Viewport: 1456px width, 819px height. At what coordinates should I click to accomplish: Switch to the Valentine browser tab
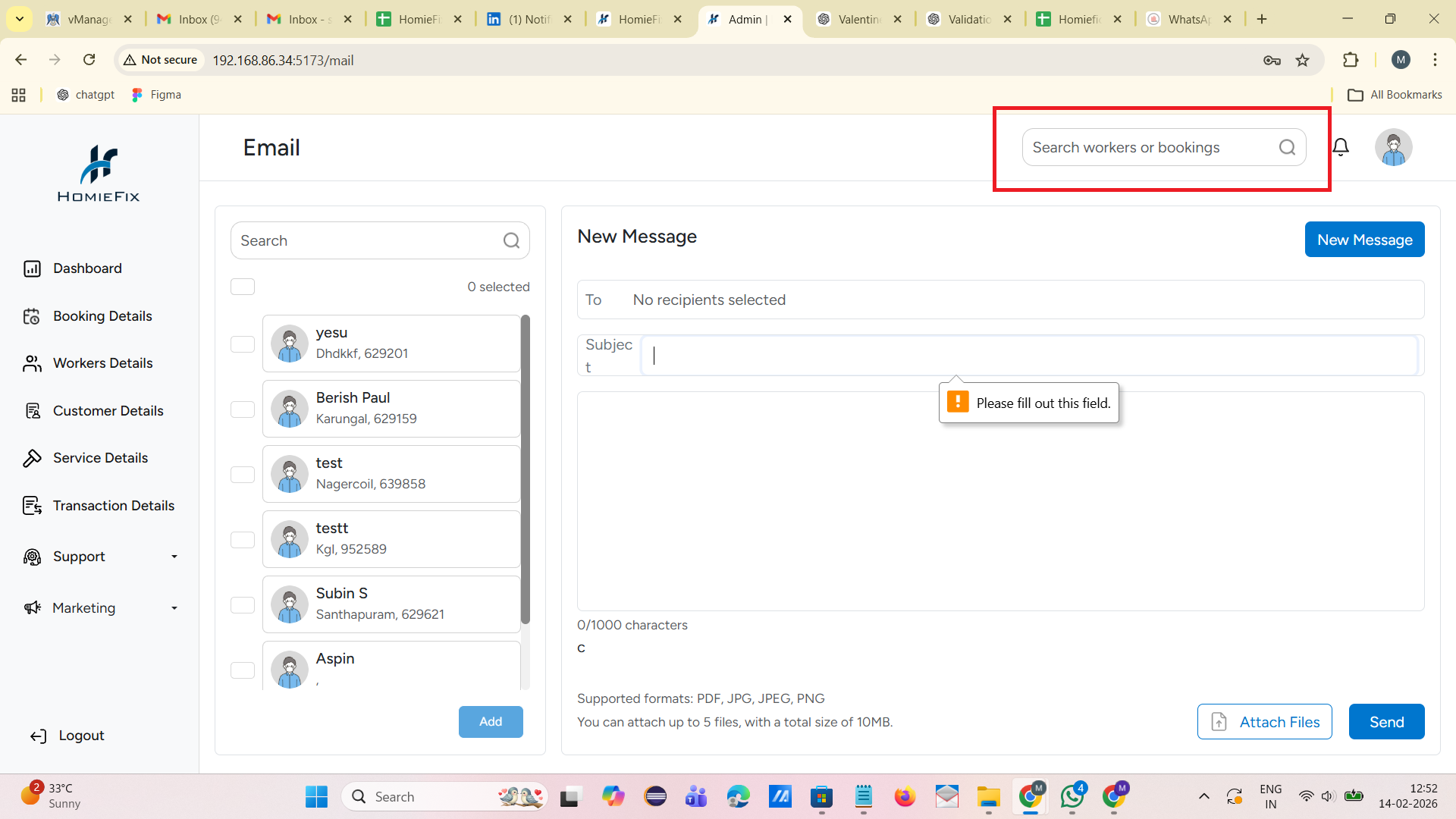point(858,19)
